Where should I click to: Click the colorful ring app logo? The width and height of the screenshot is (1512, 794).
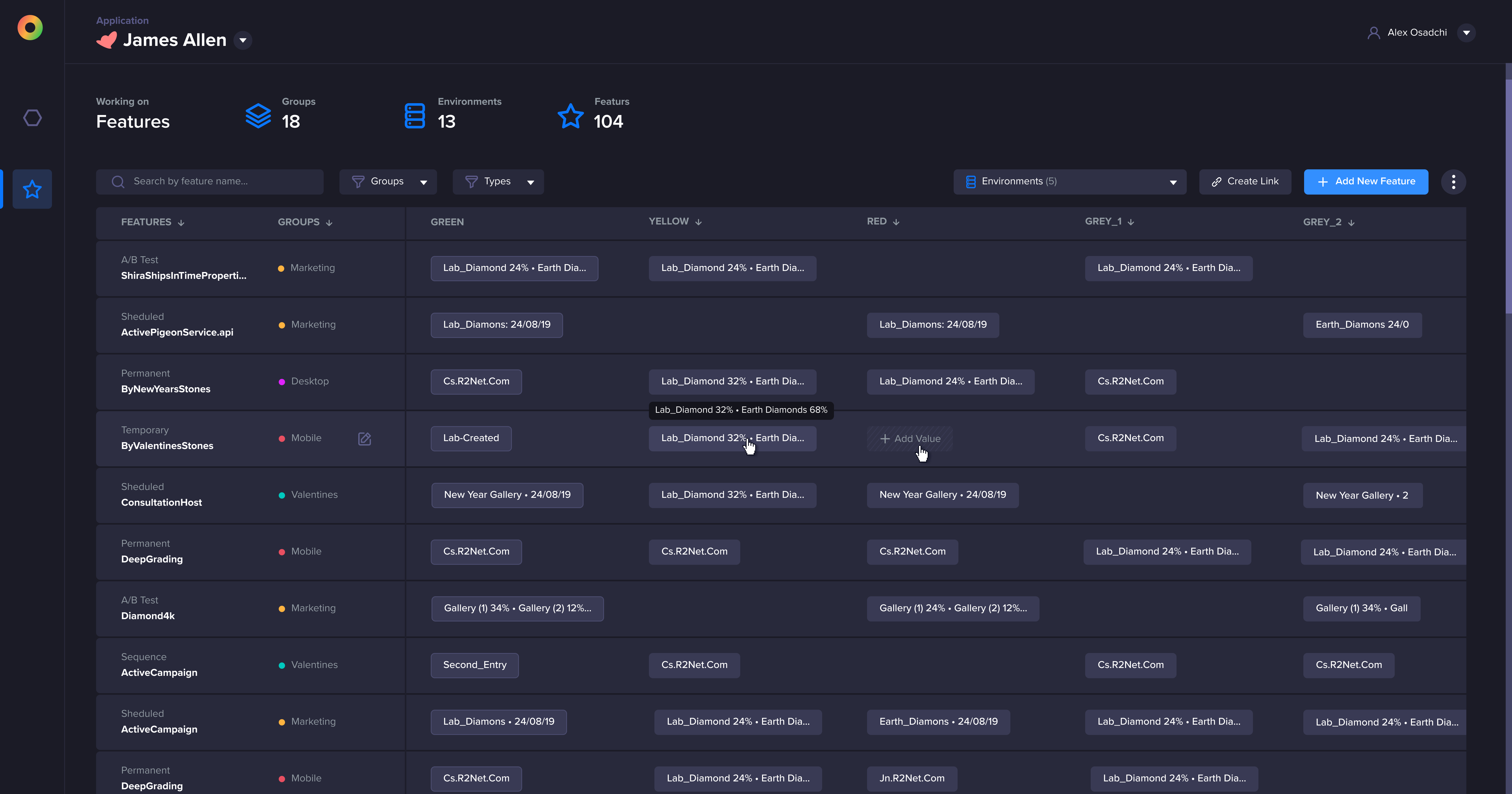30,28
